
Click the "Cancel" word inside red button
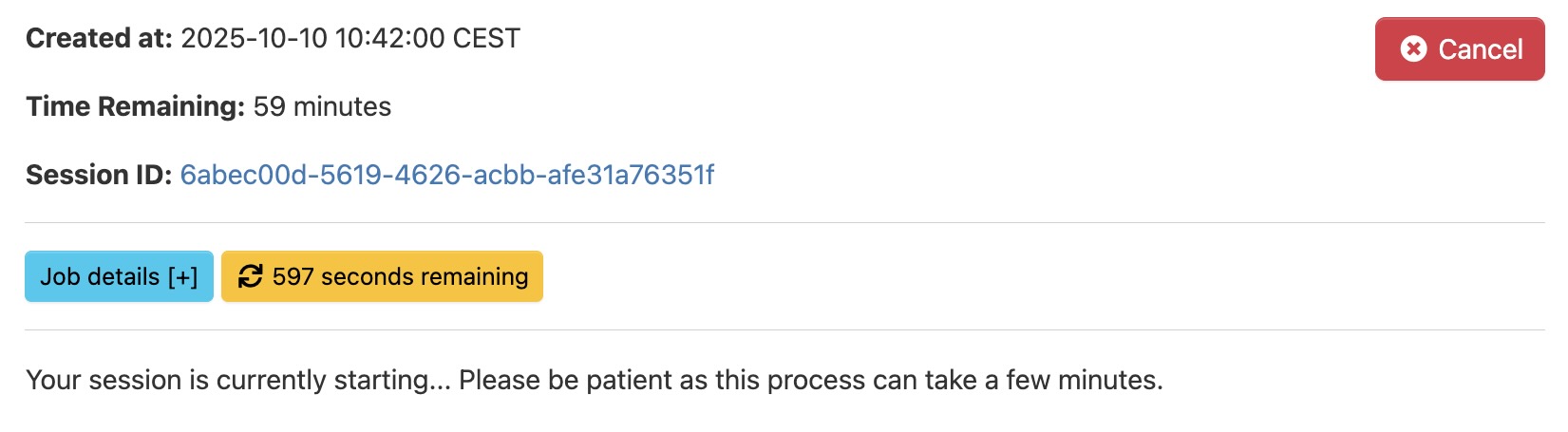[1480, 49]
